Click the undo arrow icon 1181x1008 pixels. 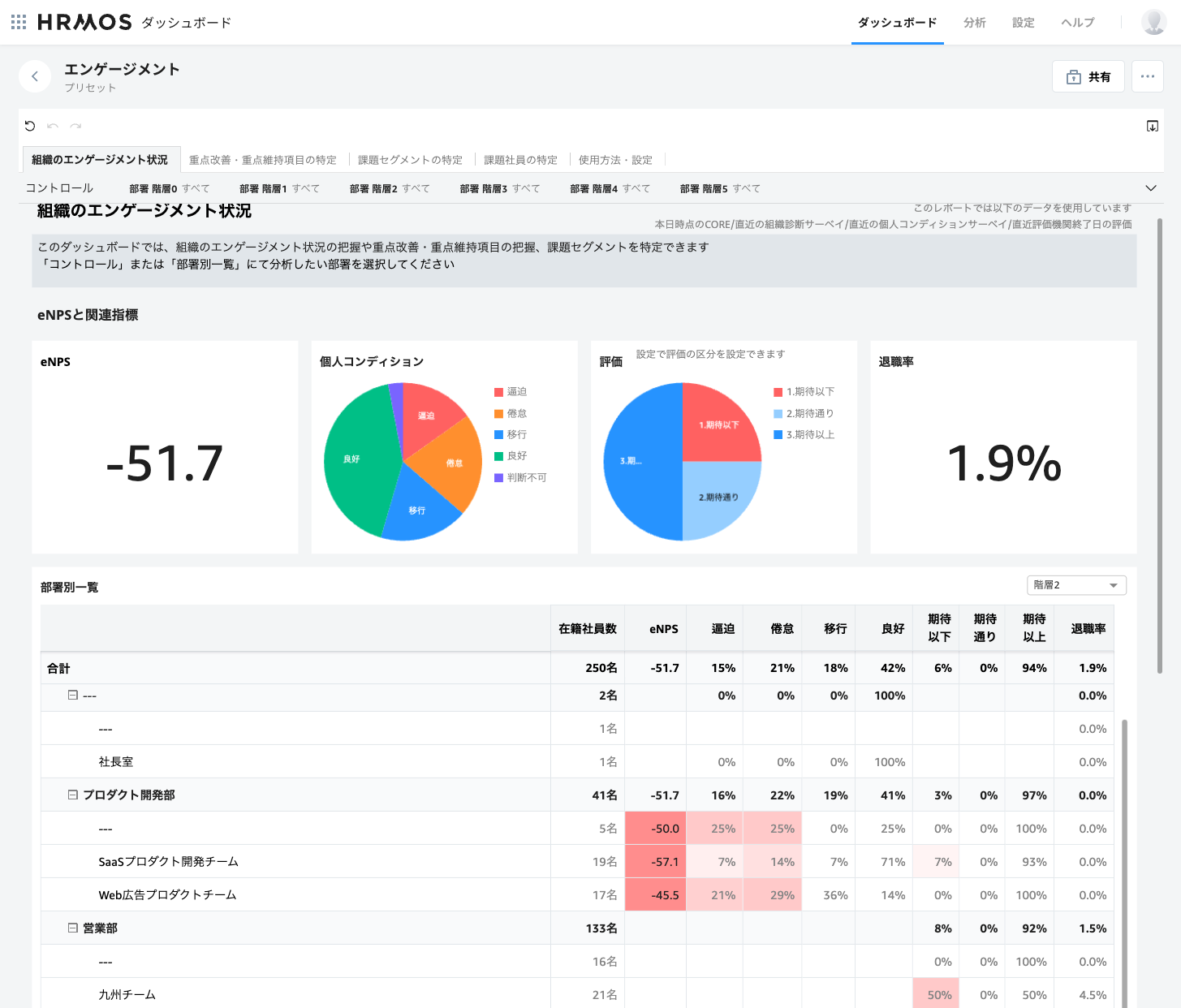(x=53, y=126)
